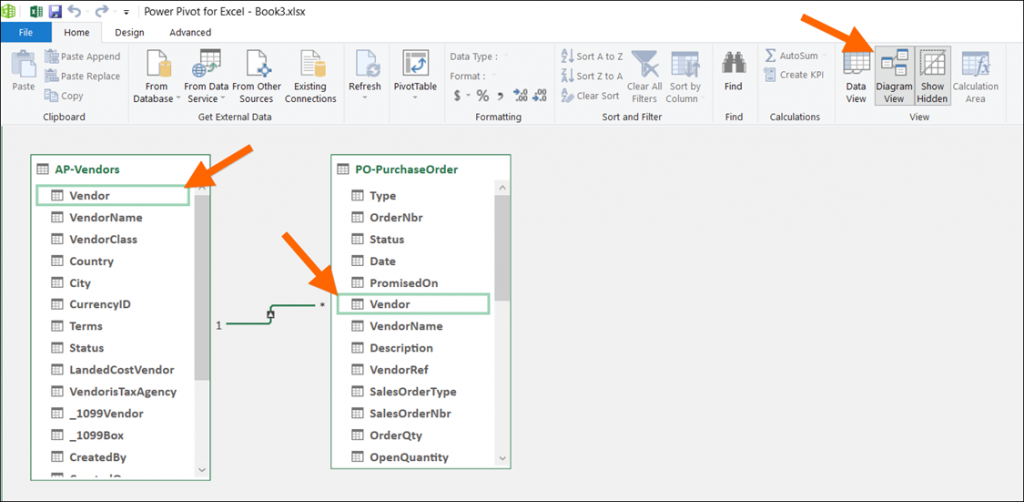Click the PivotTable icon
Screen dimensions: 1024x502
point(415,64)
